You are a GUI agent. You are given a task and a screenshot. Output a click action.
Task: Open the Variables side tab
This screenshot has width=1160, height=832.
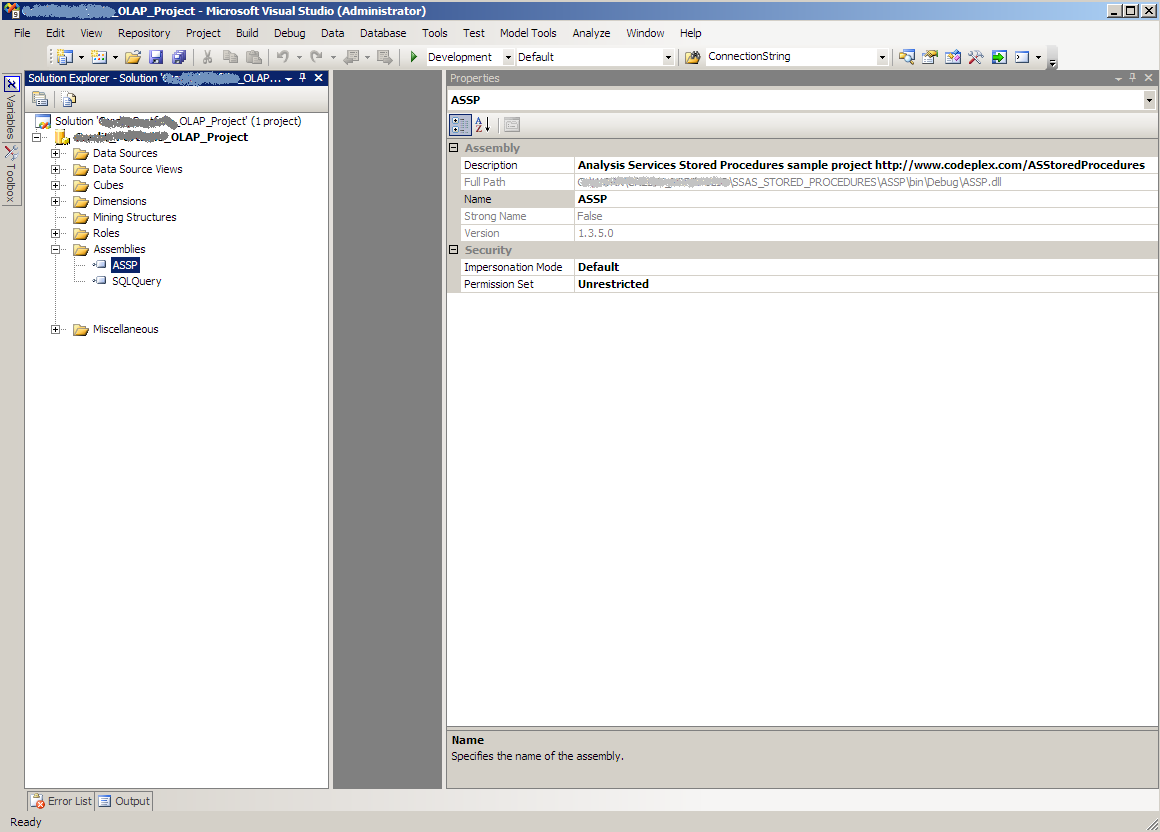[11, 108]
